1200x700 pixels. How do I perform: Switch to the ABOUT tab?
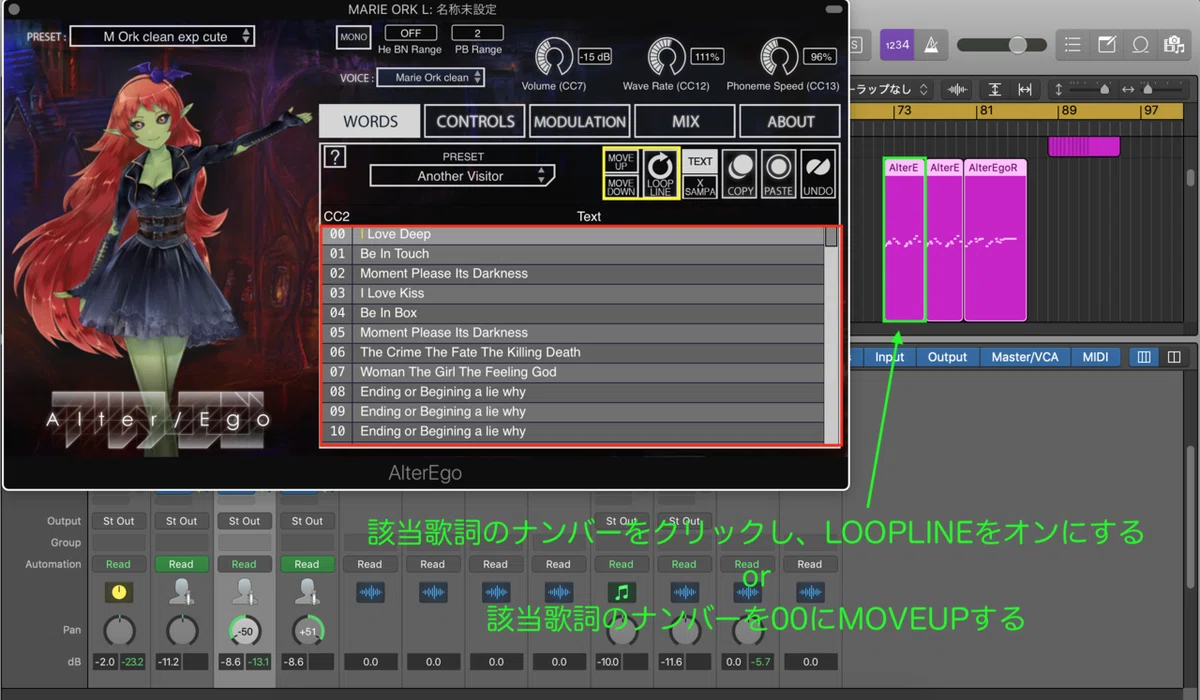click(x=790, y=121)
